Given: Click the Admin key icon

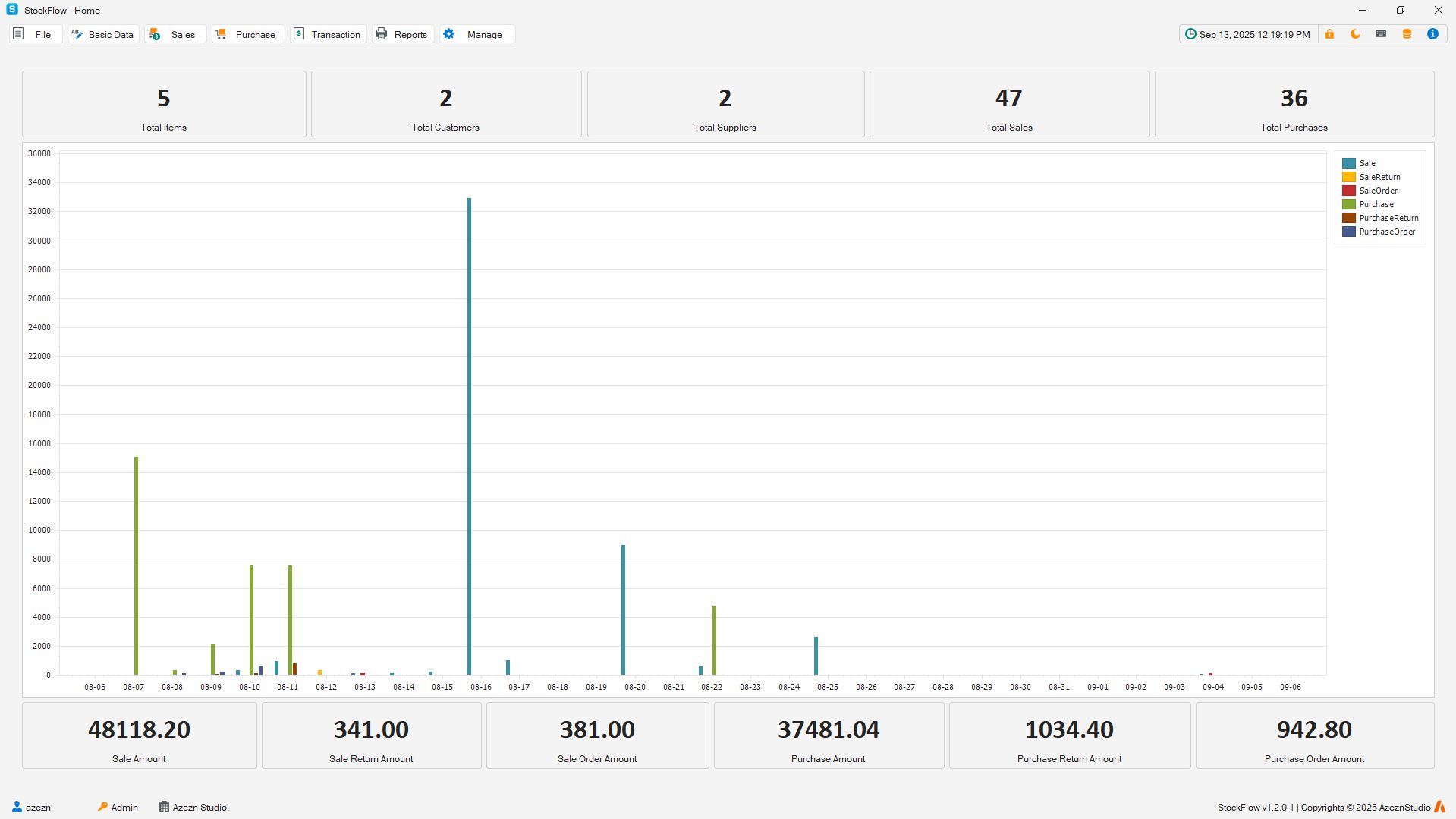Looking at the screenshot, I should [102, 807].
